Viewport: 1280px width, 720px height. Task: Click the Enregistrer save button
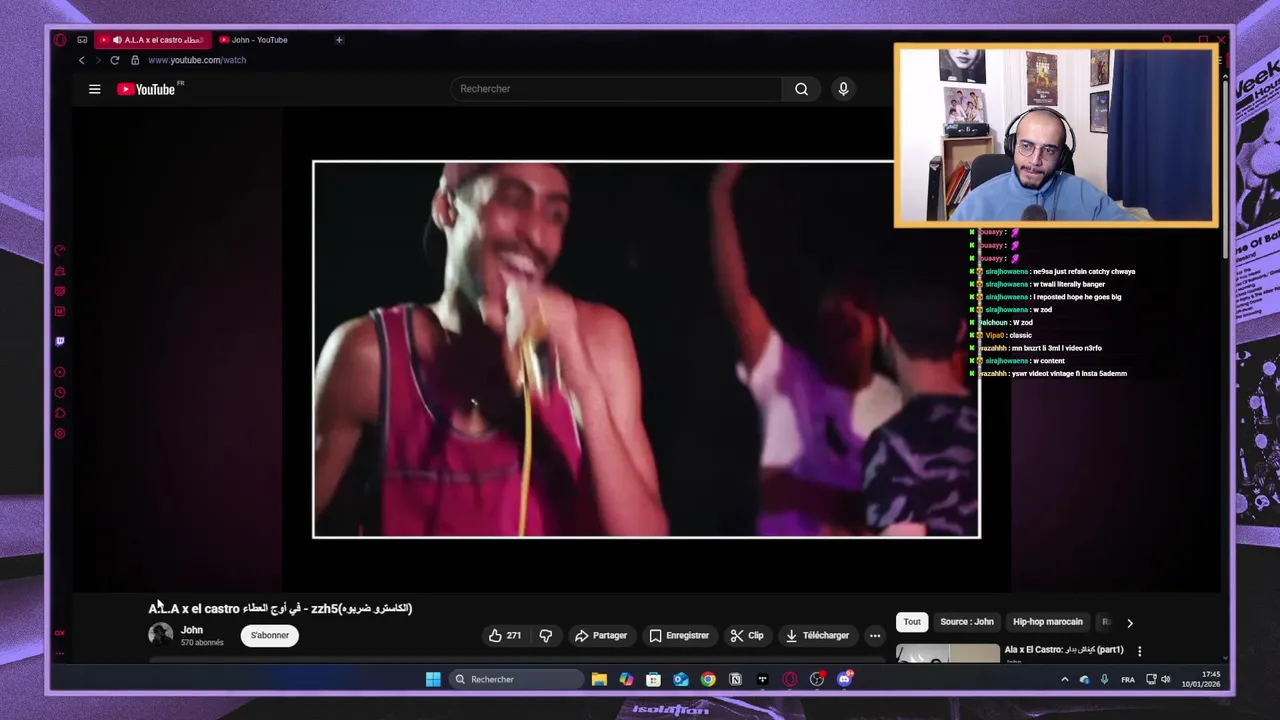[x=679, y=635]
